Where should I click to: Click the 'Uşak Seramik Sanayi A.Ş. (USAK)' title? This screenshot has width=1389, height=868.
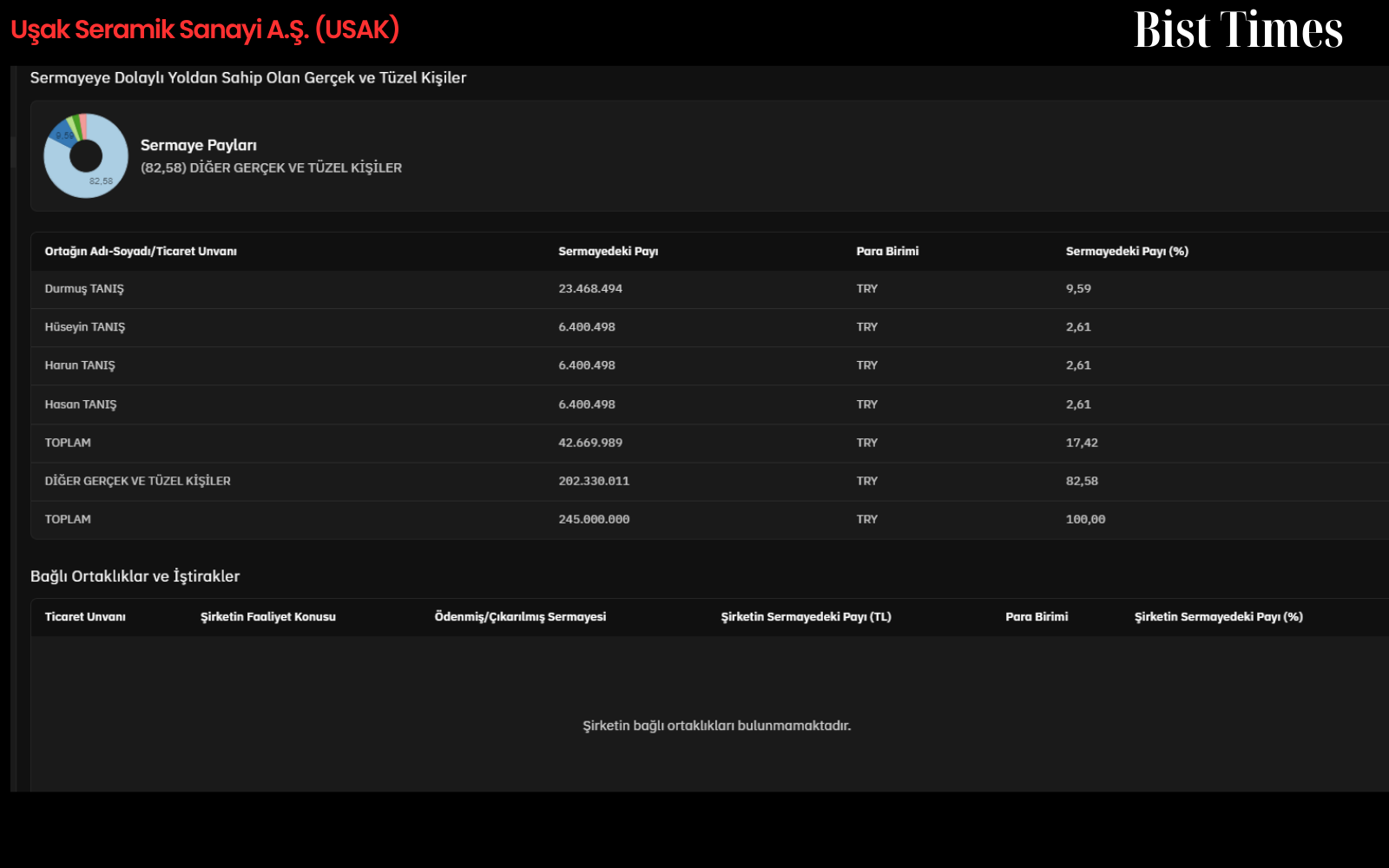pyautogui.click(x=205, y=30)
